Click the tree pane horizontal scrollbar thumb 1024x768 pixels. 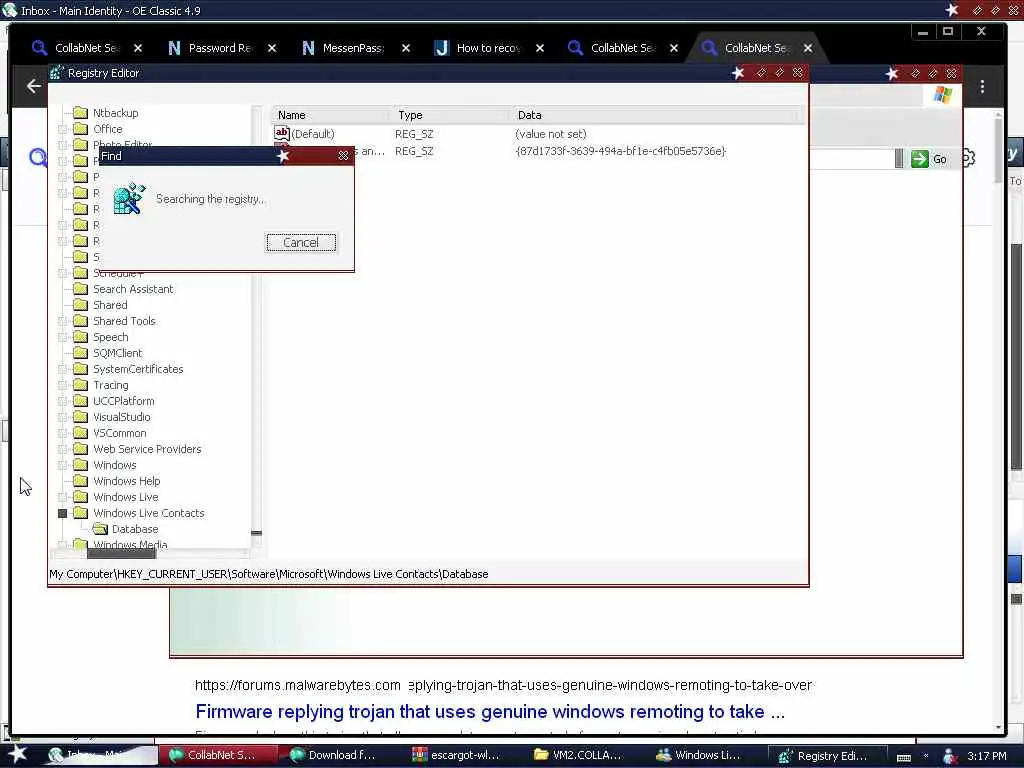coord(121,553)
